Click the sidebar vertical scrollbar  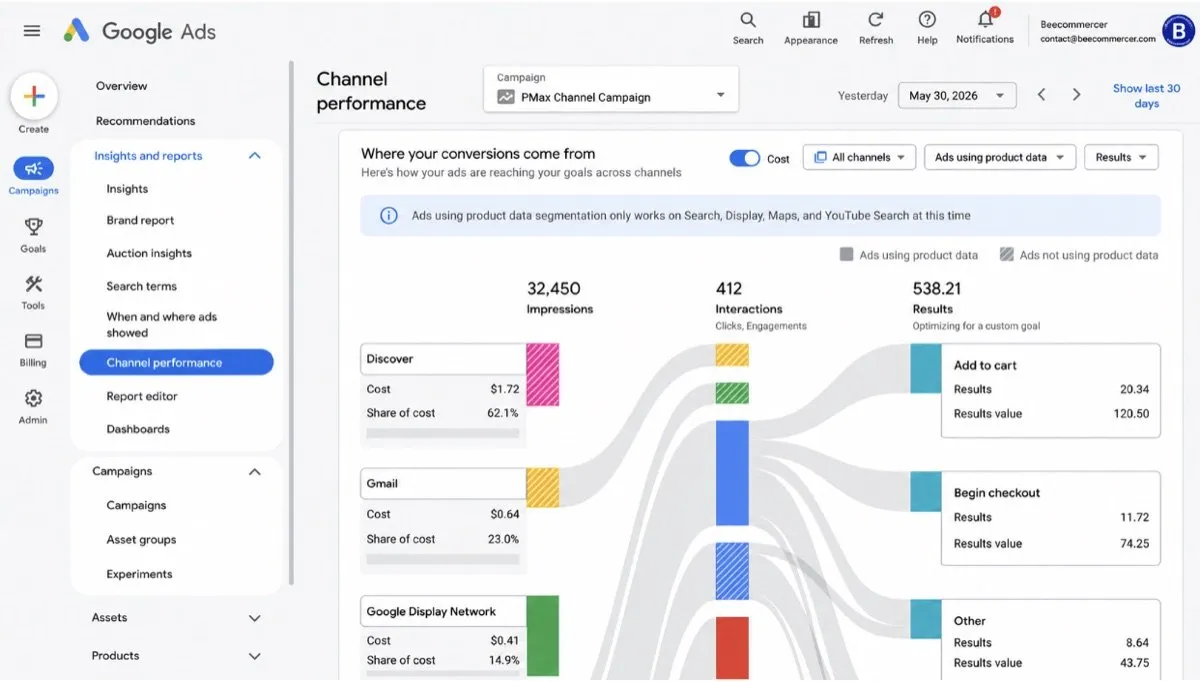click(291, 324)
